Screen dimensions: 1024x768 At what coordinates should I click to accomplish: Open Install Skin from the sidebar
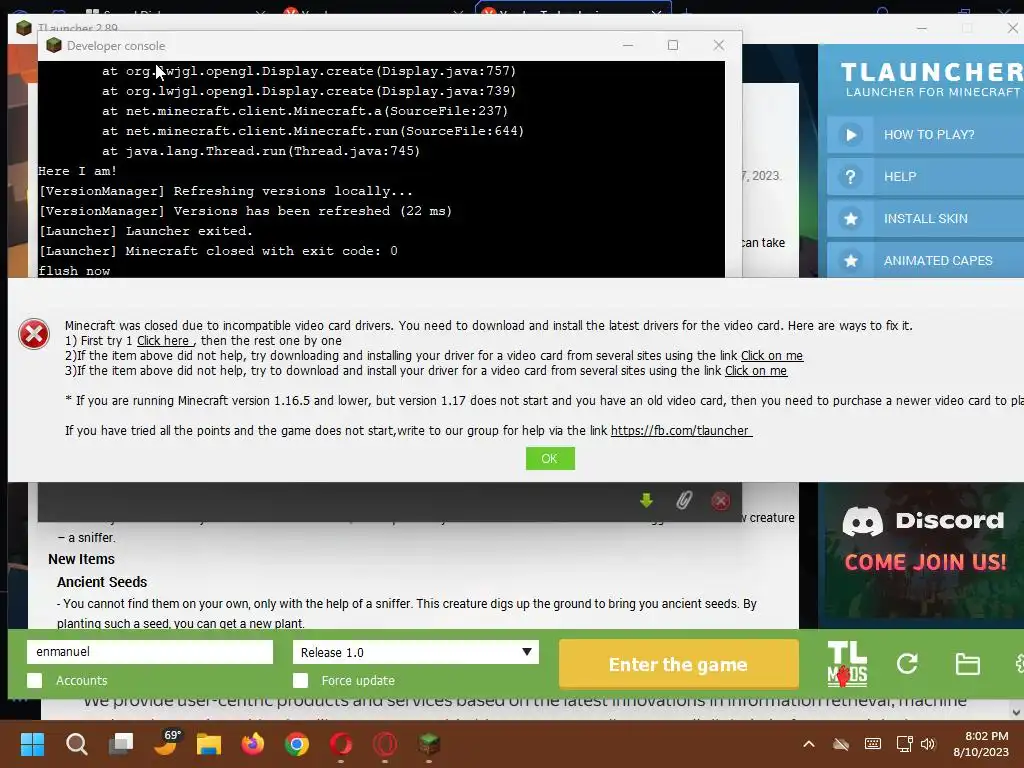925,219
